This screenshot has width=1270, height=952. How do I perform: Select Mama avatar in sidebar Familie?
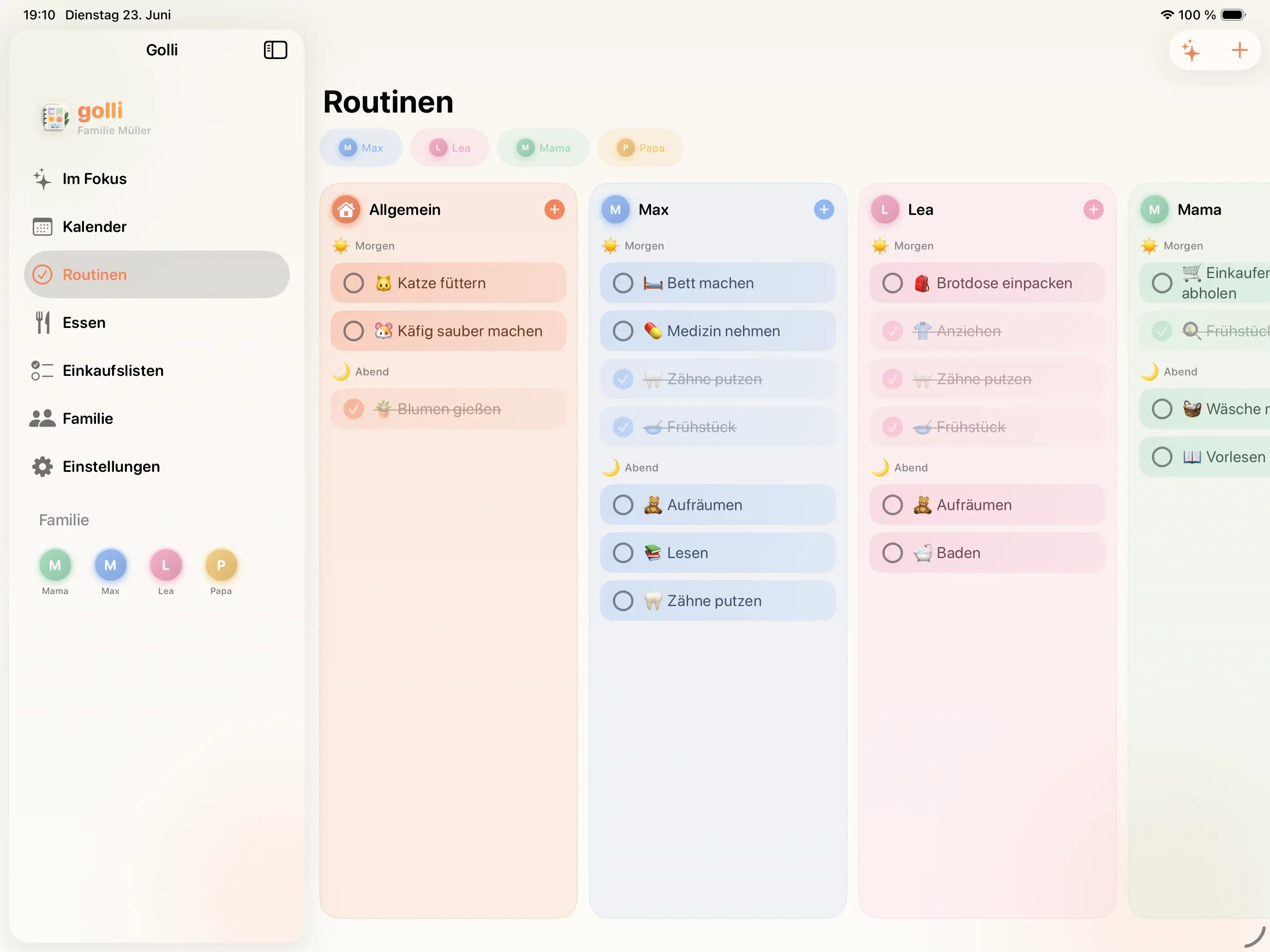tap(55, 565)
